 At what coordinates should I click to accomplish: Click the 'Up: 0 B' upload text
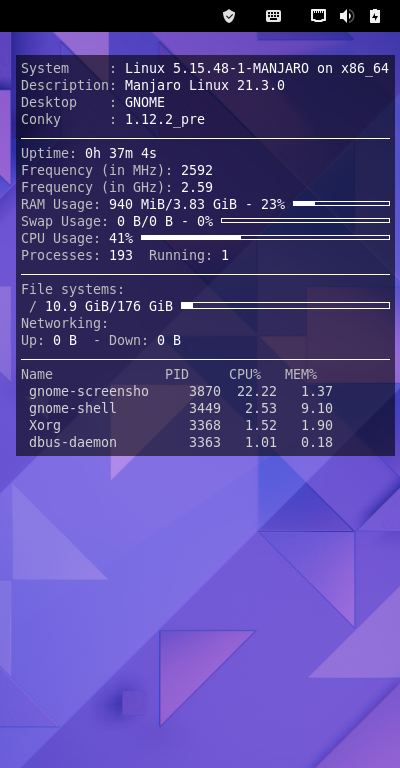pyautogui.click(x=49, y=340)
